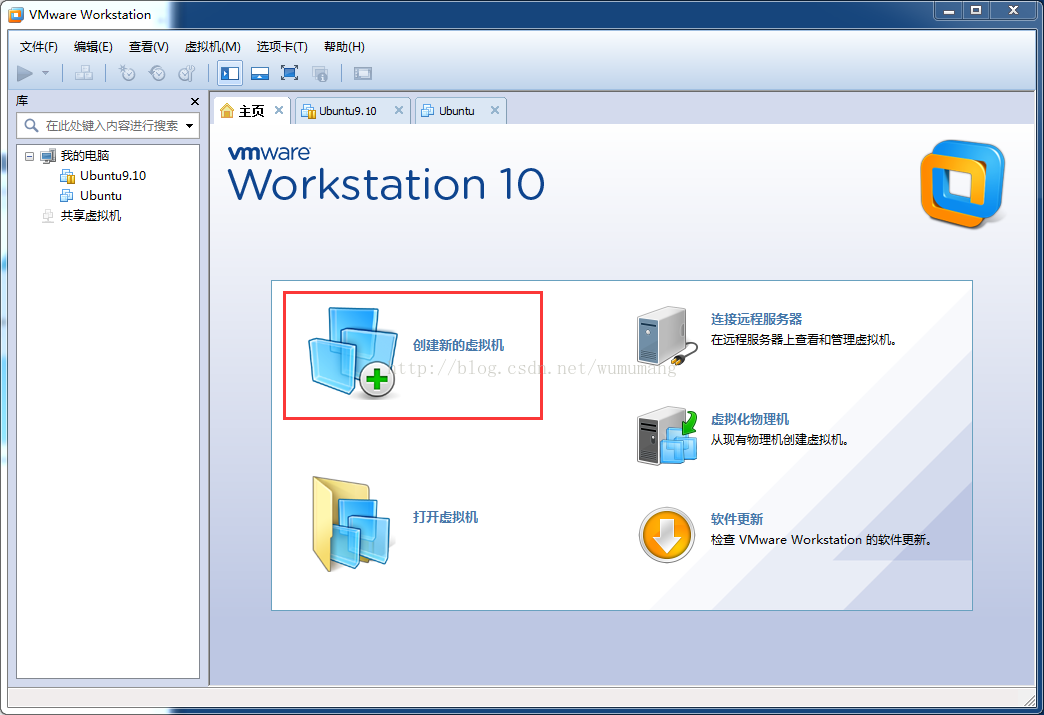Screen dimensions: 1044x715
Task: Enter full screen mode via toolbar icon
Action: (290, 73)
